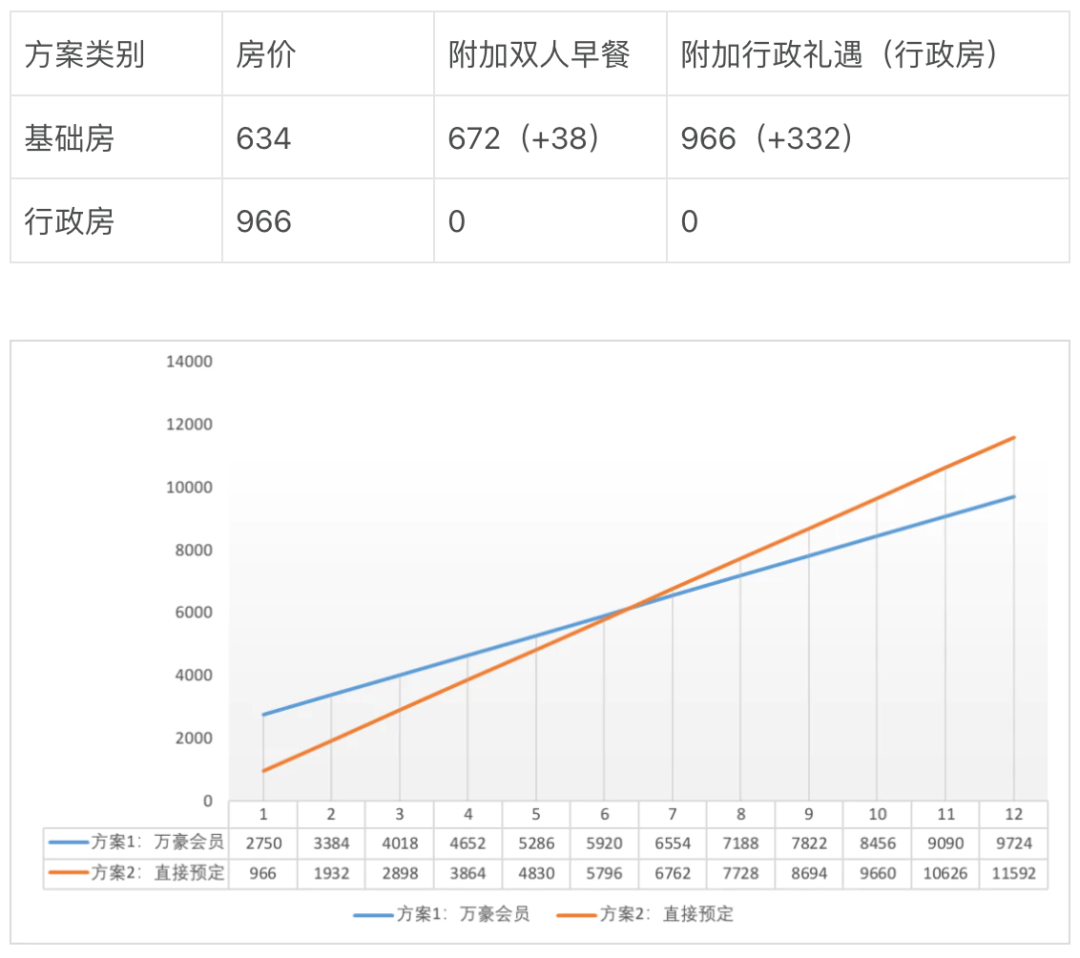This screenshot has width=1080, height=958.
Task: Click the 5286 data value
Action: pyautogui.click(x=536, y=844)
